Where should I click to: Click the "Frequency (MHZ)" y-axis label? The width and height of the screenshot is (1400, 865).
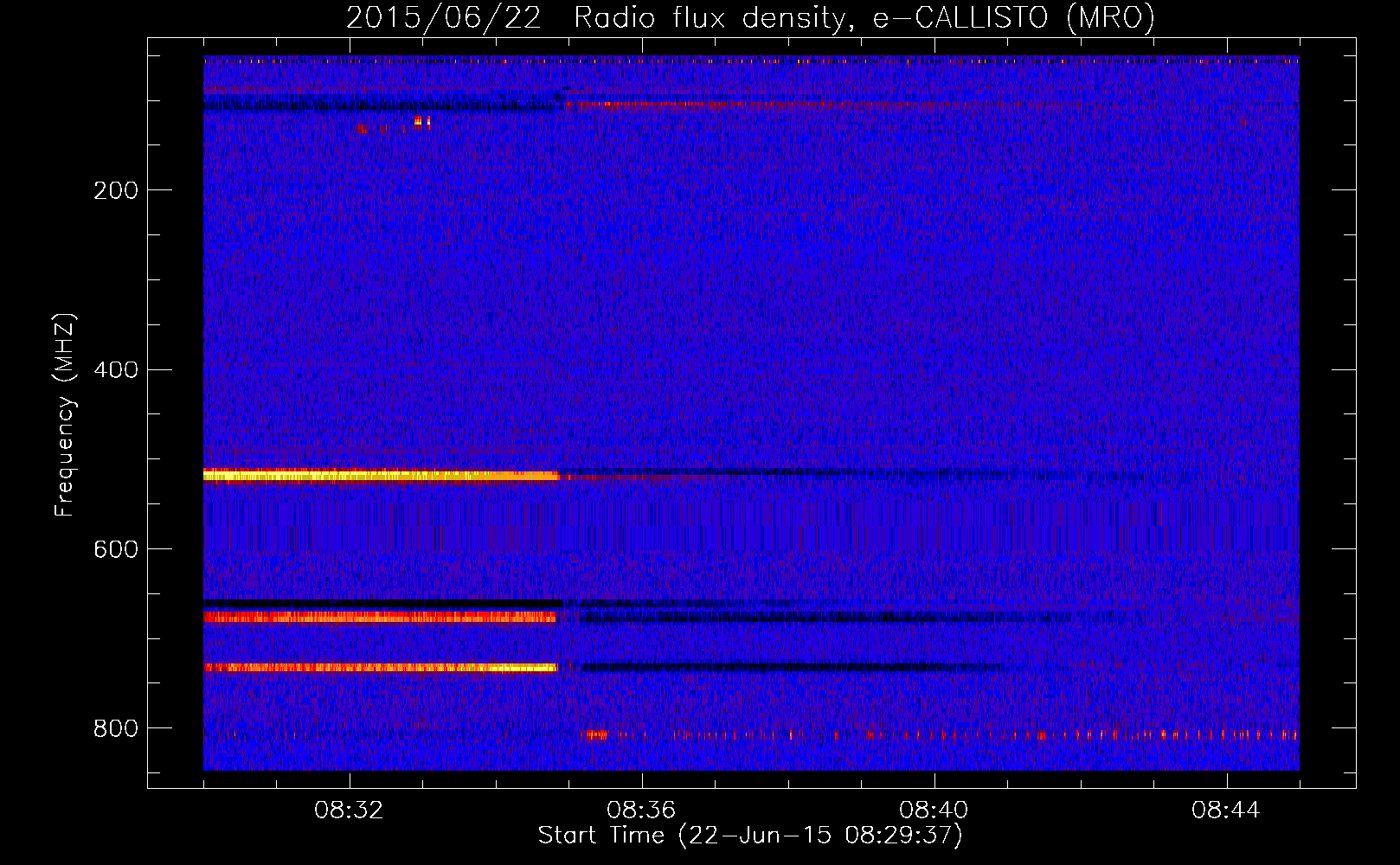[x=65, y=414]
